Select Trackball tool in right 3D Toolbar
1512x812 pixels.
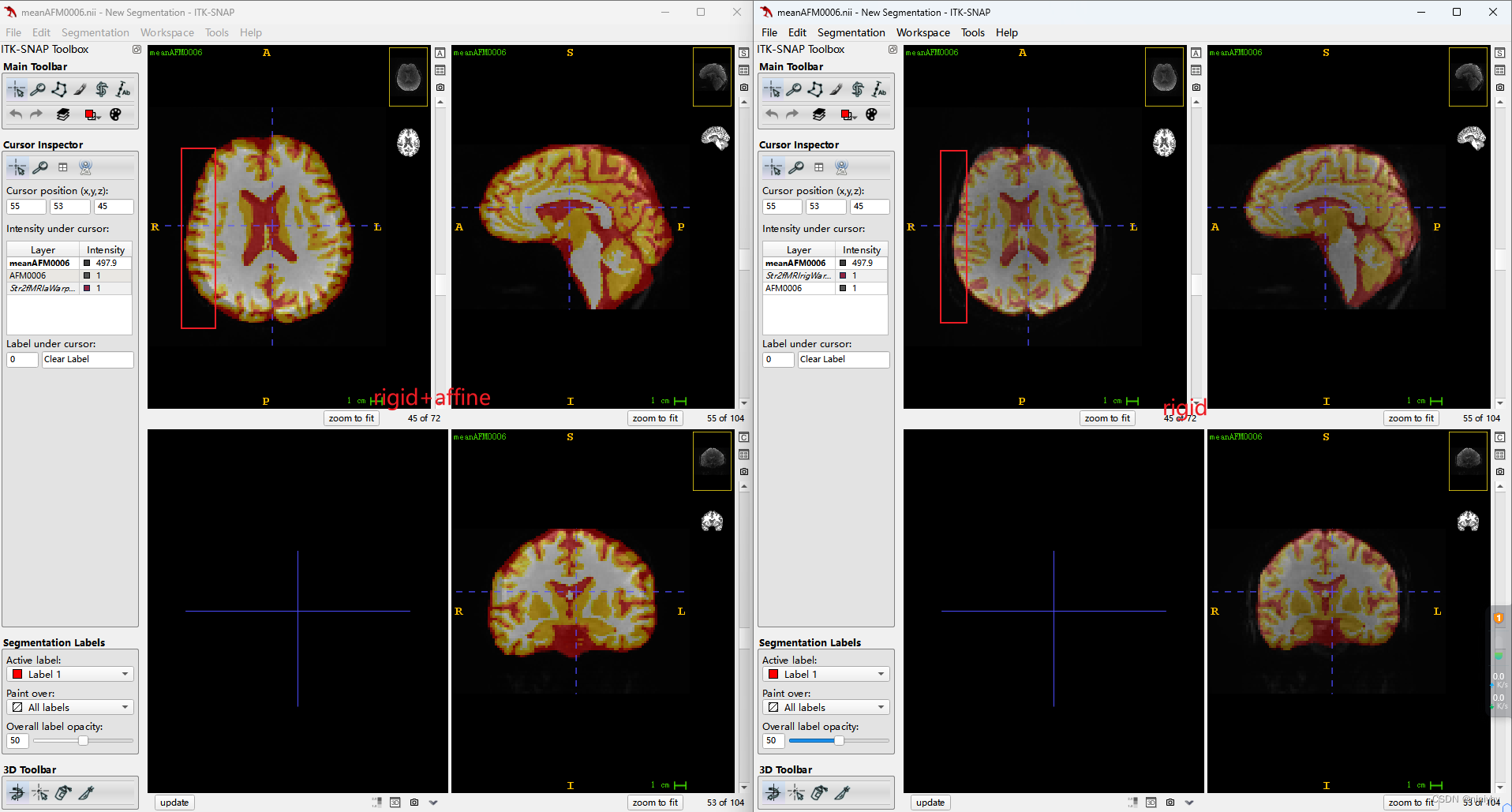point(773,793)
